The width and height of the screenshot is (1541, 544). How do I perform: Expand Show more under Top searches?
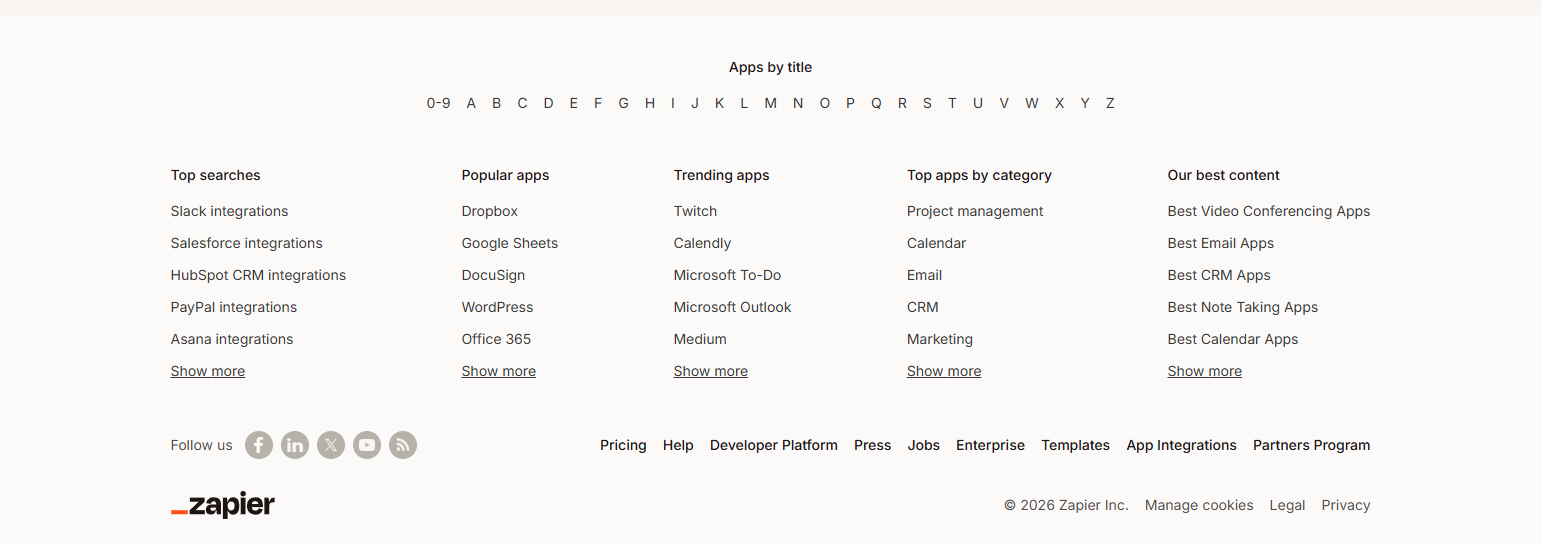208,371
